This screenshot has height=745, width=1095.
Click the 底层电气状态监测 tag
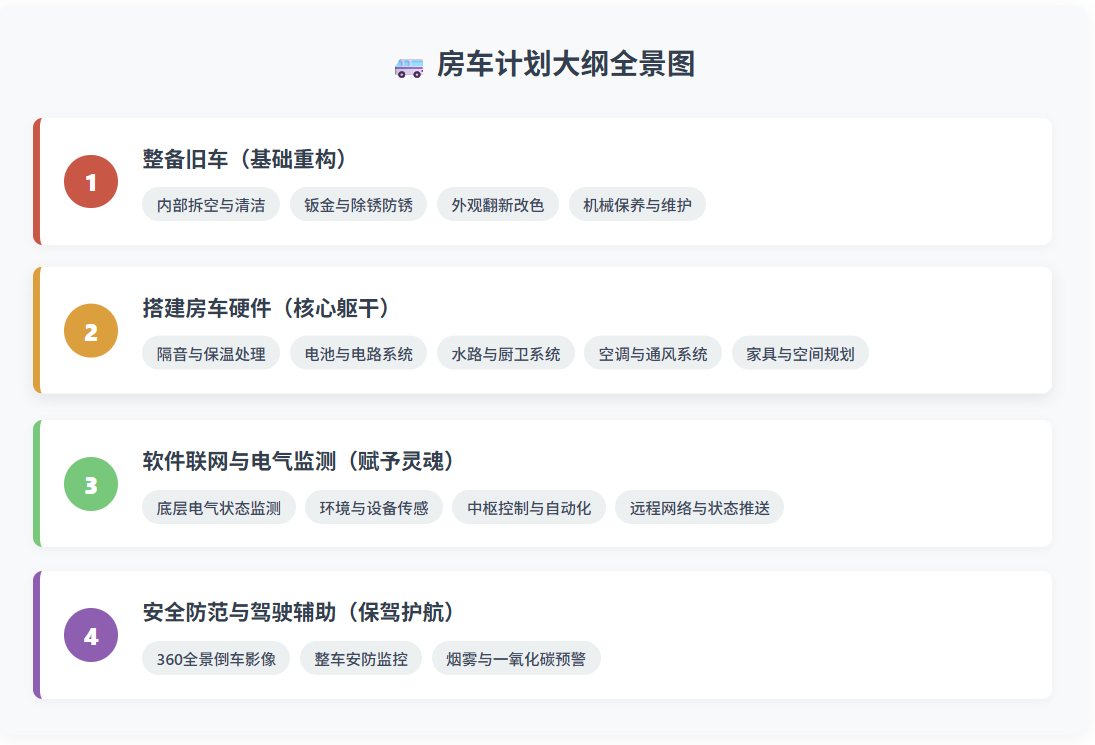(x=219, y=508)
